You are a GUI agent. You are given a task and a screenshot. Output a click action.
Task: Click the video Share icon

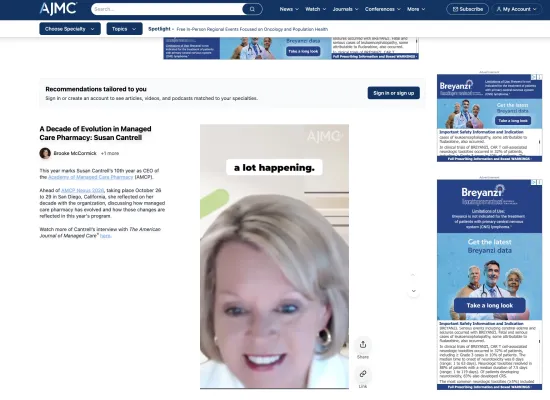click(363, 345)
